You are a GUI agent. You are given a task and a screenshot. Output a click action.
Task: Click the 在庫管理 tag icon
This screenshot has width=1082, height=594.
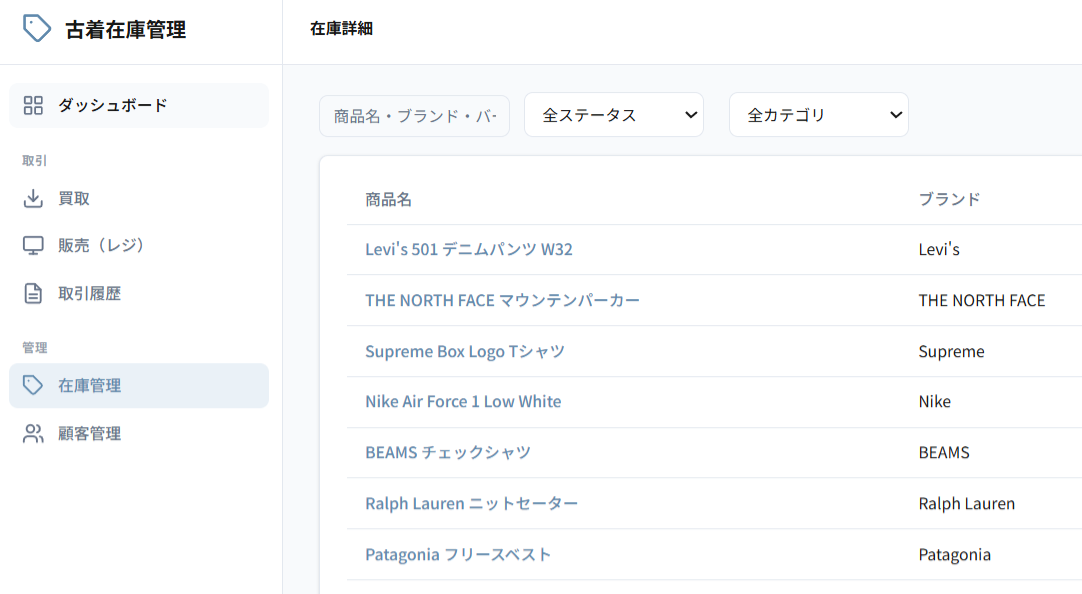click(33, 385)
